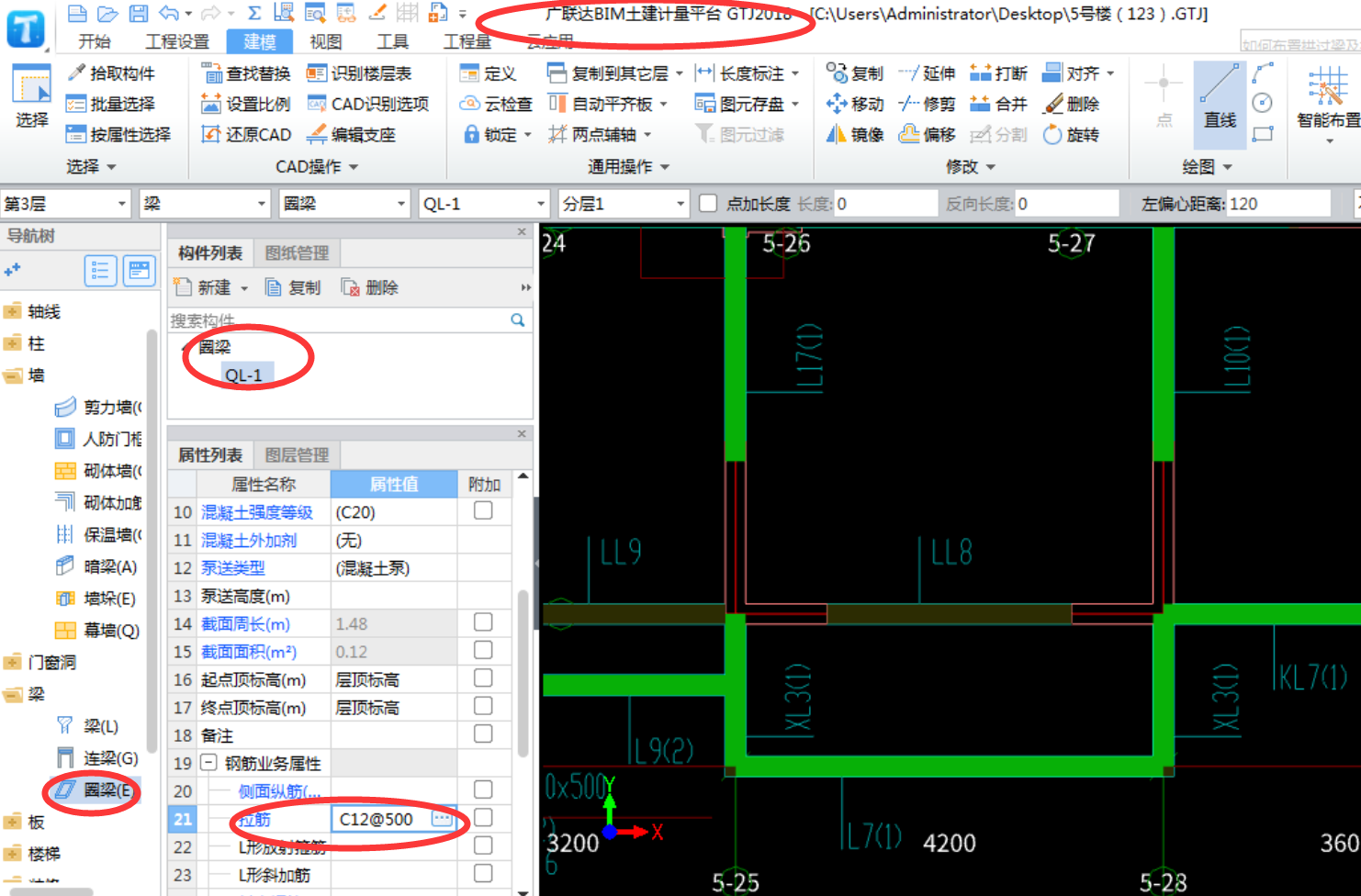1361x896 pixels.
Task: Select the 延伸 extend tool
Action: tap(927, 73)
